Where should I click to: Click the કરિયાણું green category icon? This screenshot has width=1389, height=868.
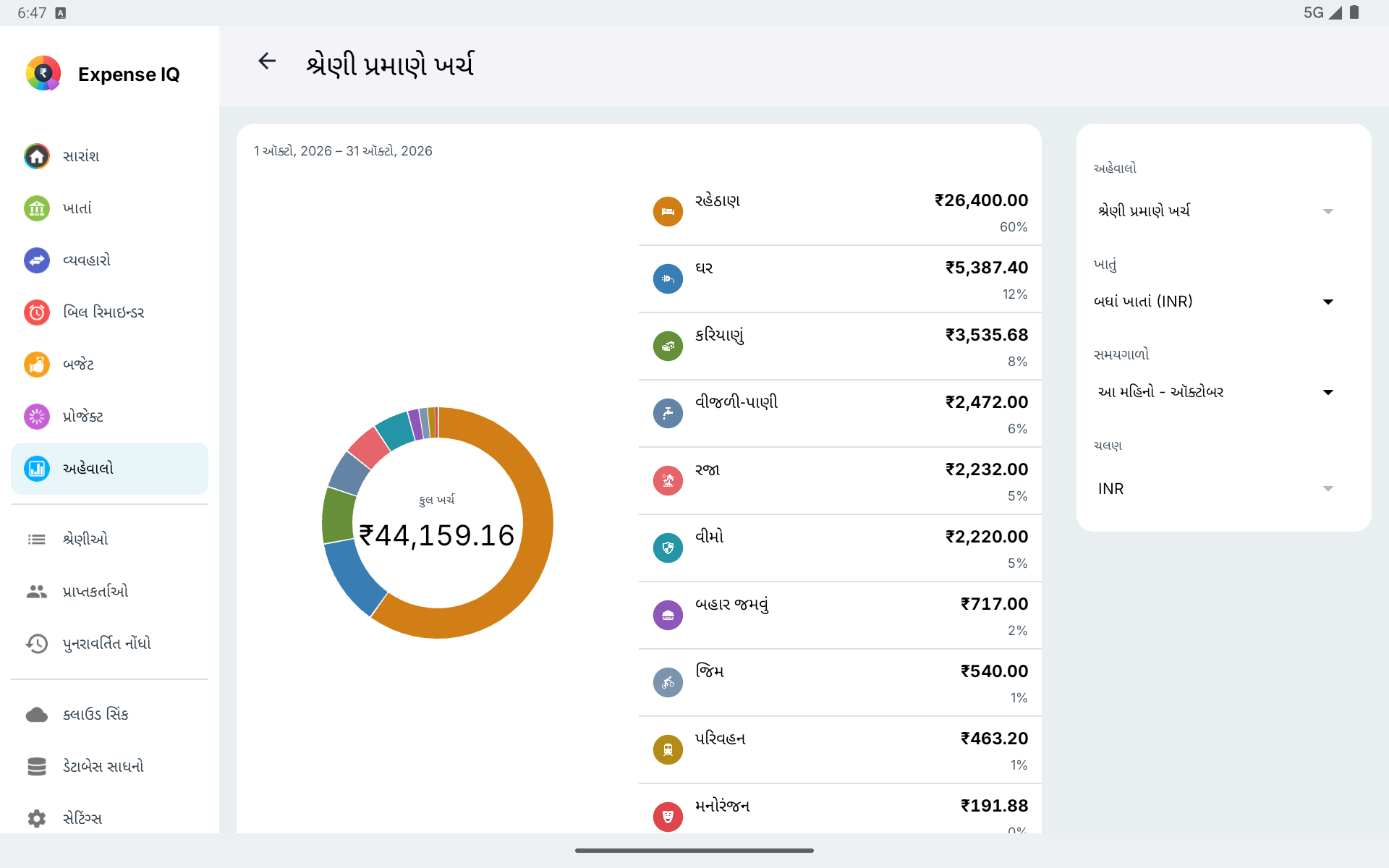[x=668, y=346]
